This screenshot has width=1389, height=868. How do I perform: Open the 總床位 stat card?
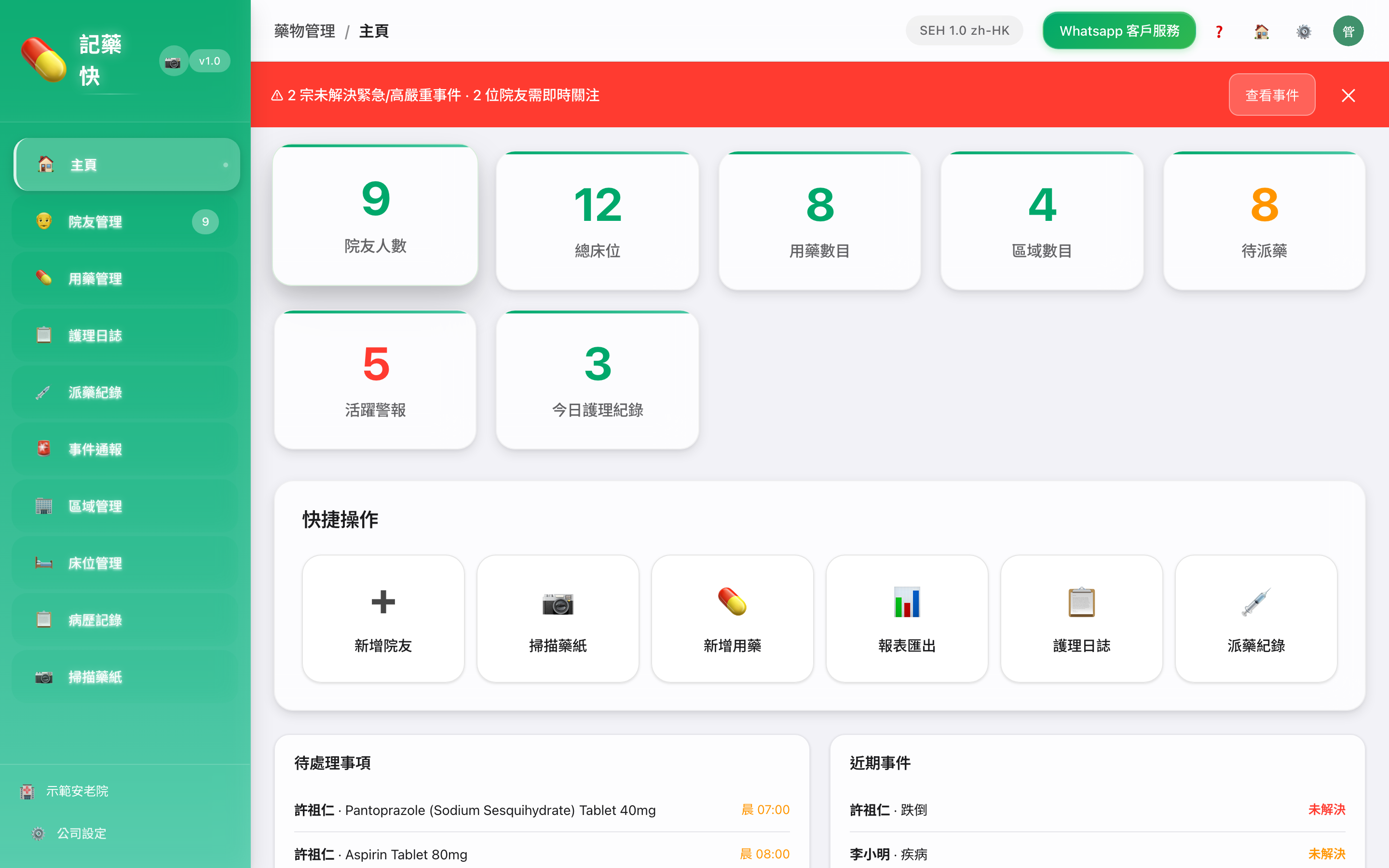pyautogui.click(x=598, y=220)
